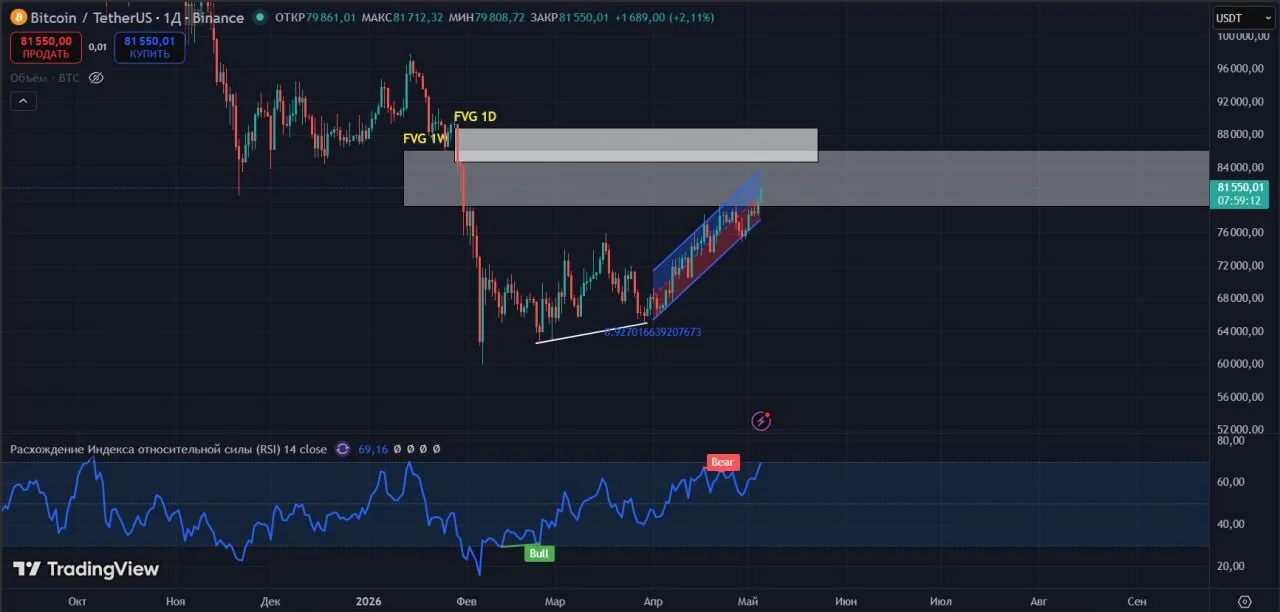Click the spread value 0,01
Viewport: 1280px width, 612px height.
[x=97, y=47]
